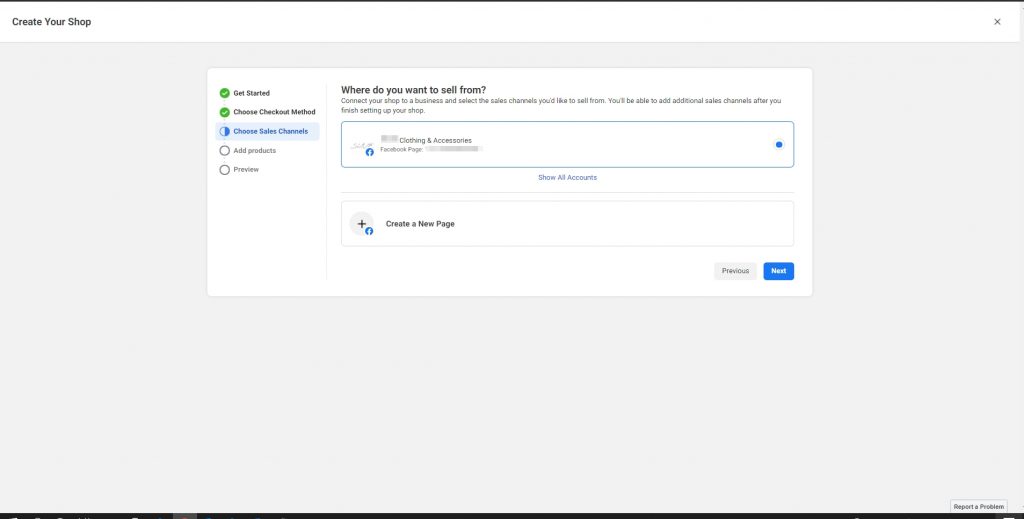Image resolution: width=1024 pixels, height=519 pixels.
Task: Click the Clothing & Accessories page name text
Action: click(x=426, y=140)
